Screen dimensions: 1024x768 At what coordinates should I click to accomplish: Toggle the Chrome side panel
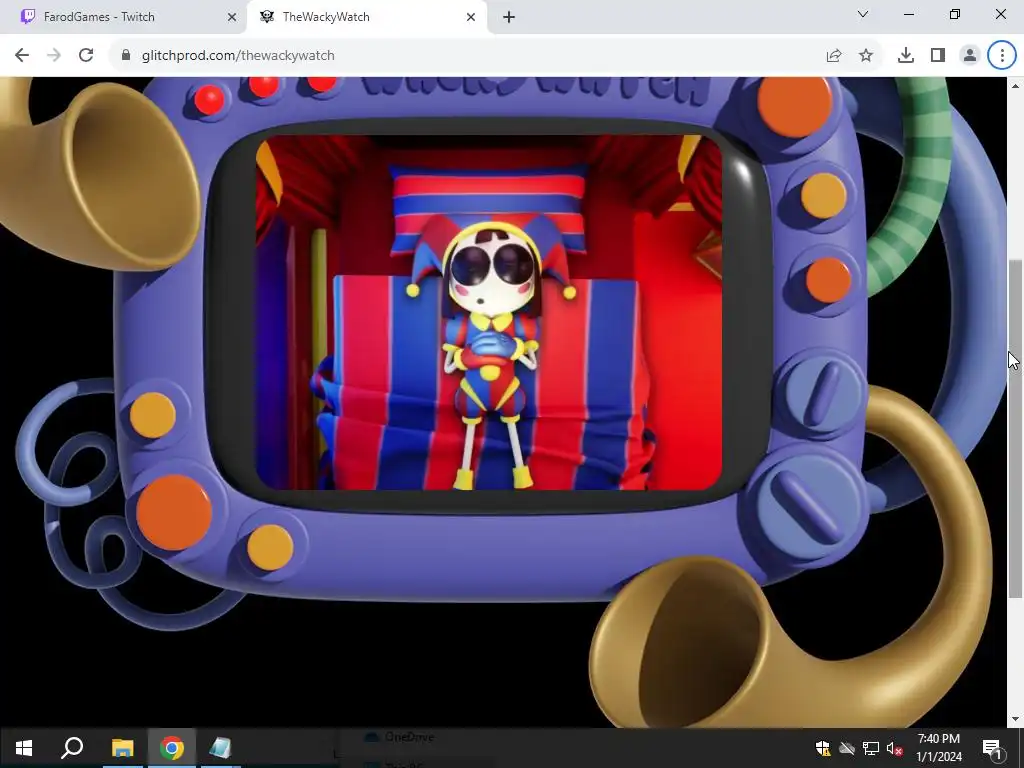pyautogui.click(x=938, y=56)
